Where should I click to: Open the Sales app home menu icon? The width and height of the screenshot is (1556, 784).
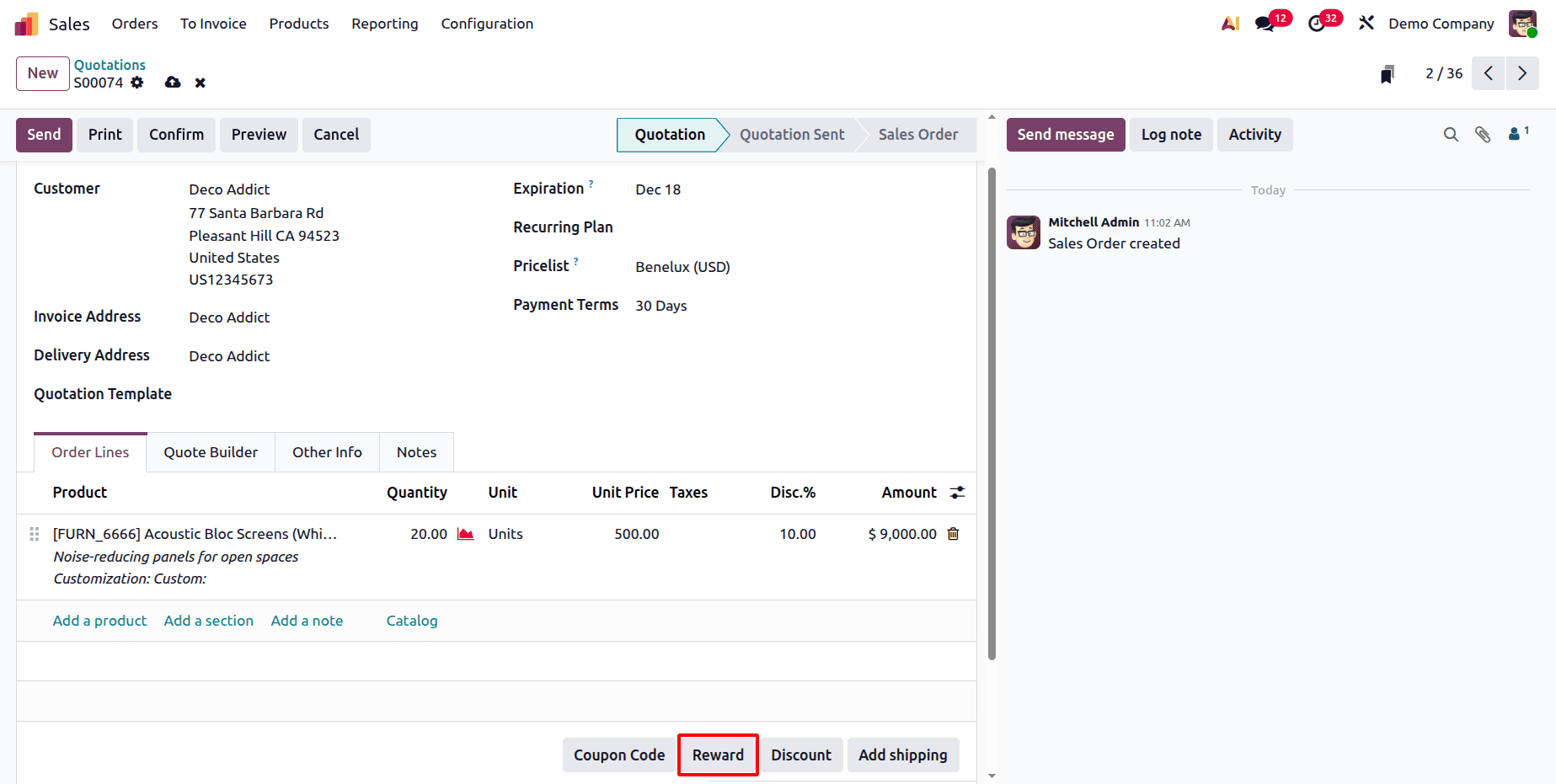(x=25, y=24)
